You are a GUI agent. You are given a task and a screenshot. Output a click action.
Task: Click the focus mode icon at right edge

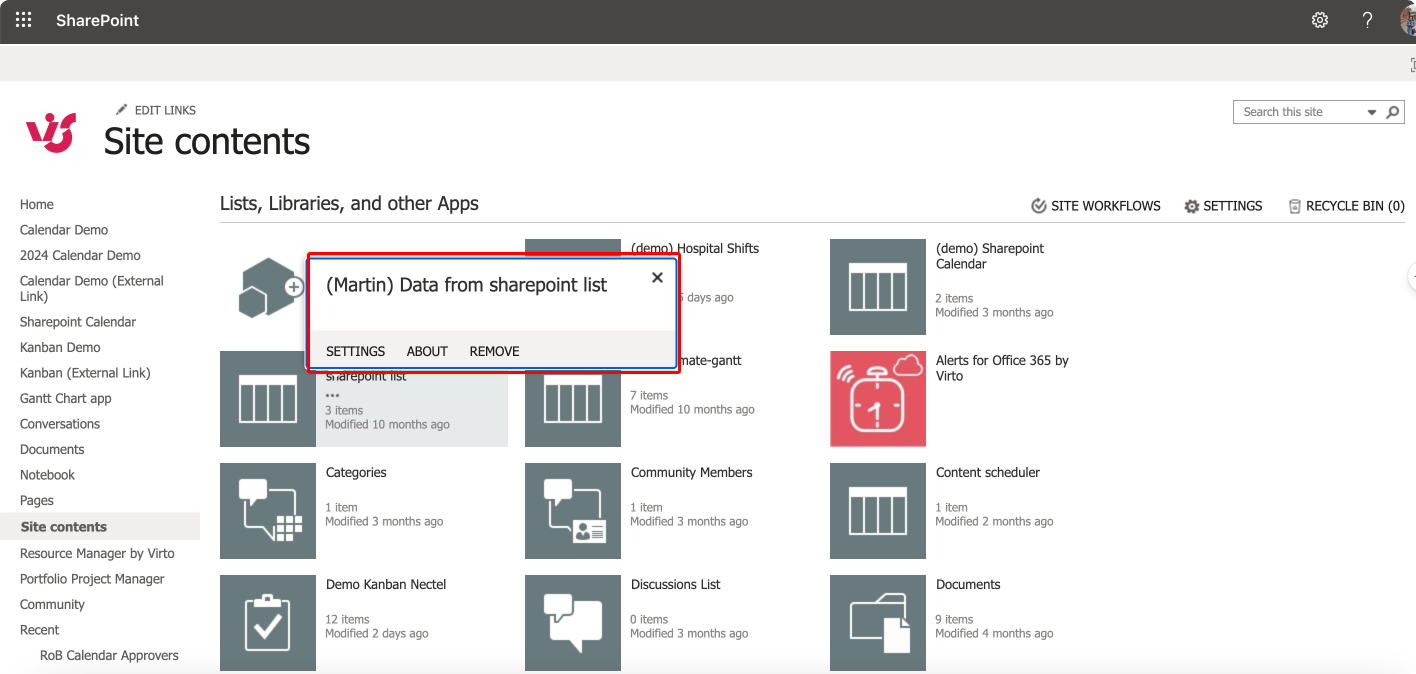point(1412,64)
